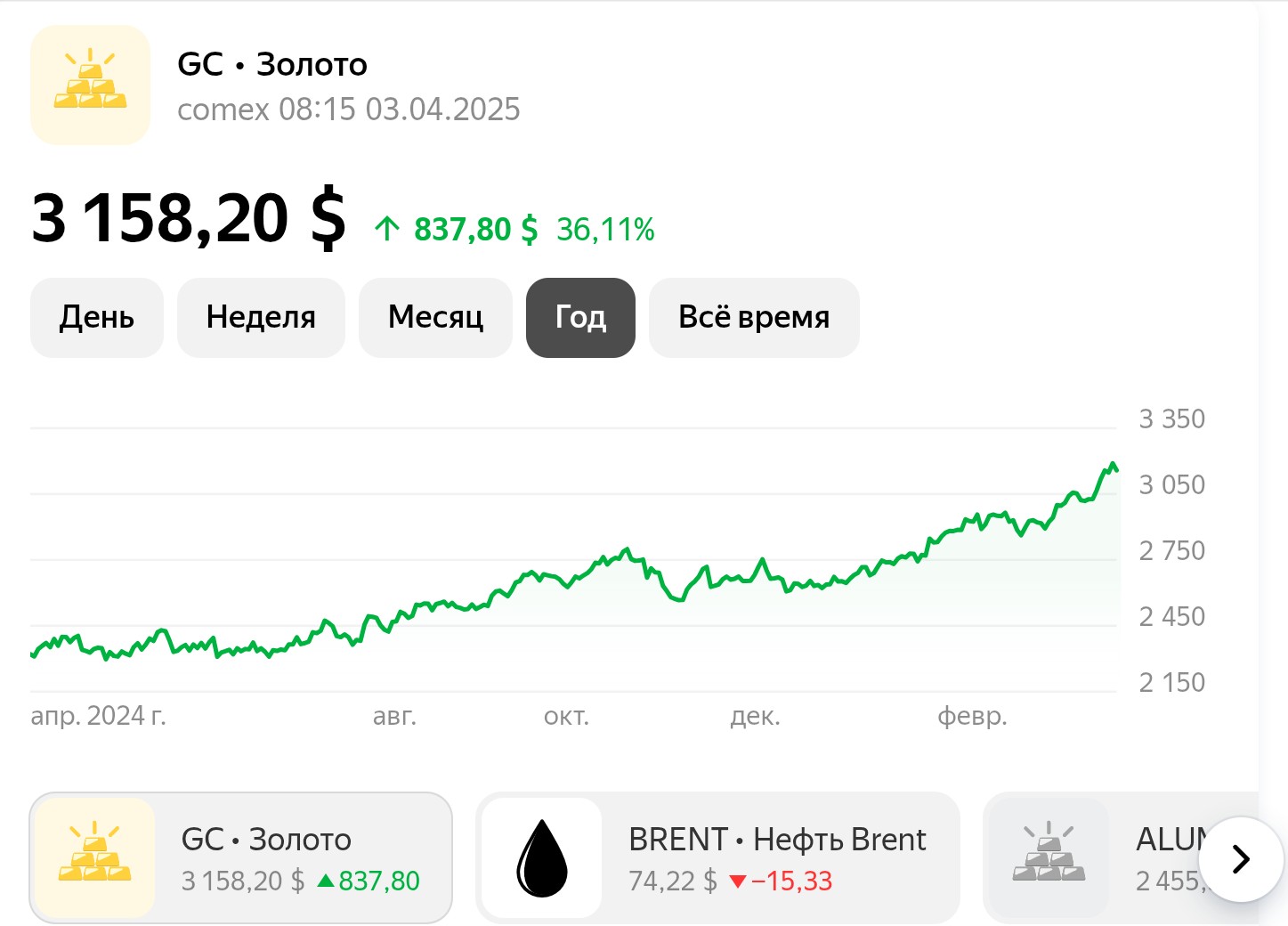Click green triangle in GC Золото card
This screenshot has height=926, width=1288.
[326, 881]
